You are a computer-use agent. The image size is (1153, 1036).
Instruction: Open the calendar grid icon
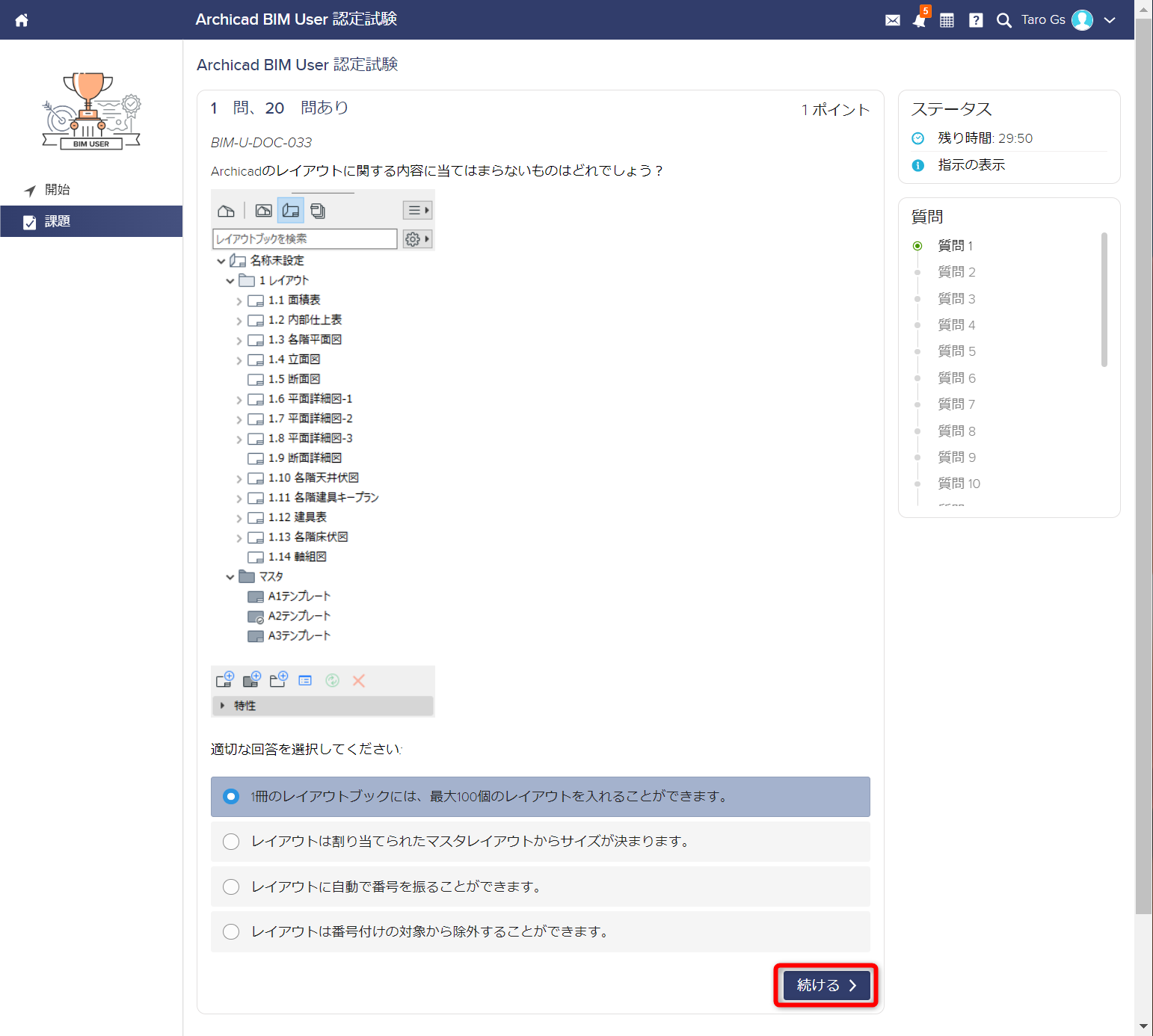947,20
